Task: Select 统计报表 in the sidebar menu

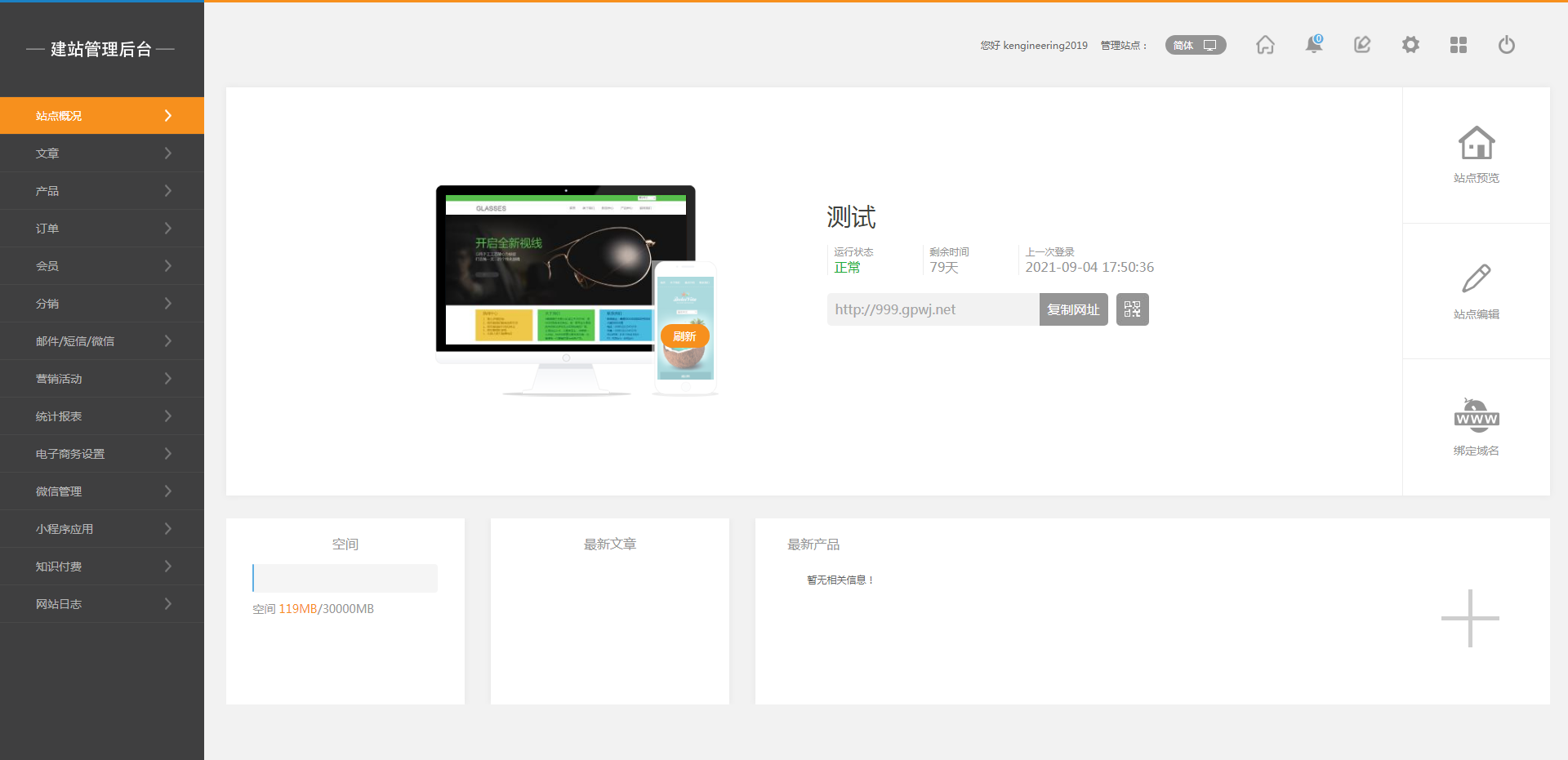Action: (x=59, y=416)
